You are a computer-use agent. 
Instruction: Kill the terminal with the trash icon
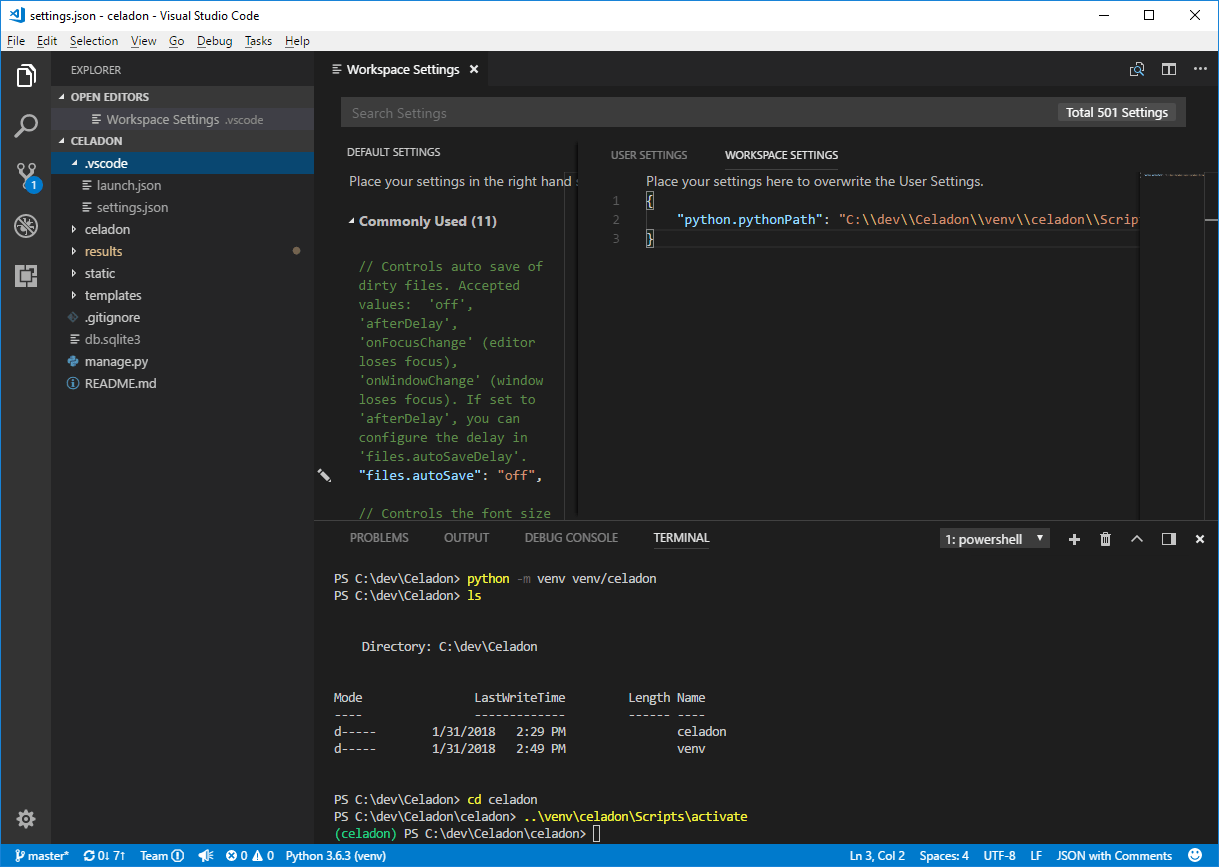point(1105,538)
